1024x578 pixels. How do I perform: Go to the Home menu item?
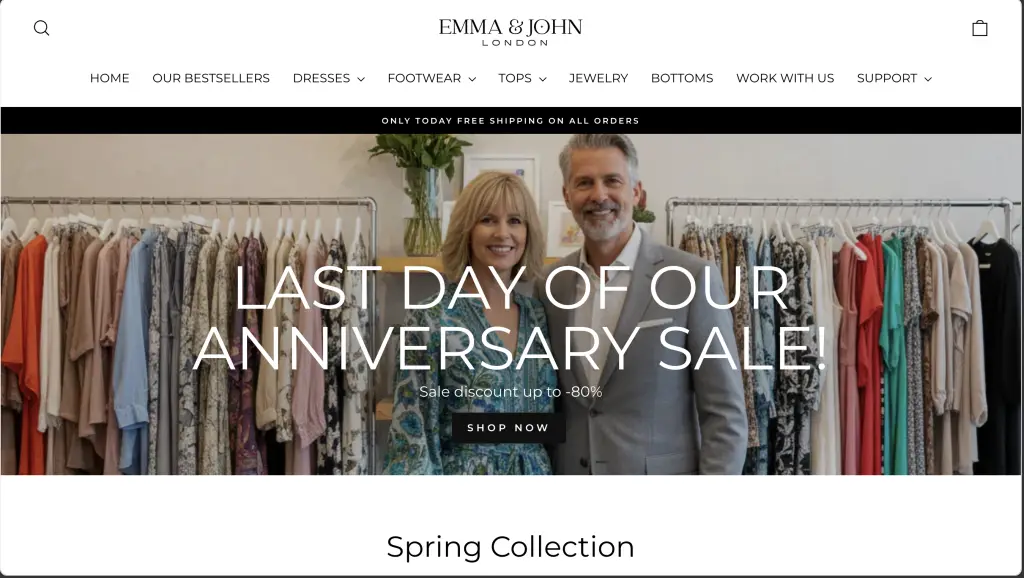click(x=110, y=78)
